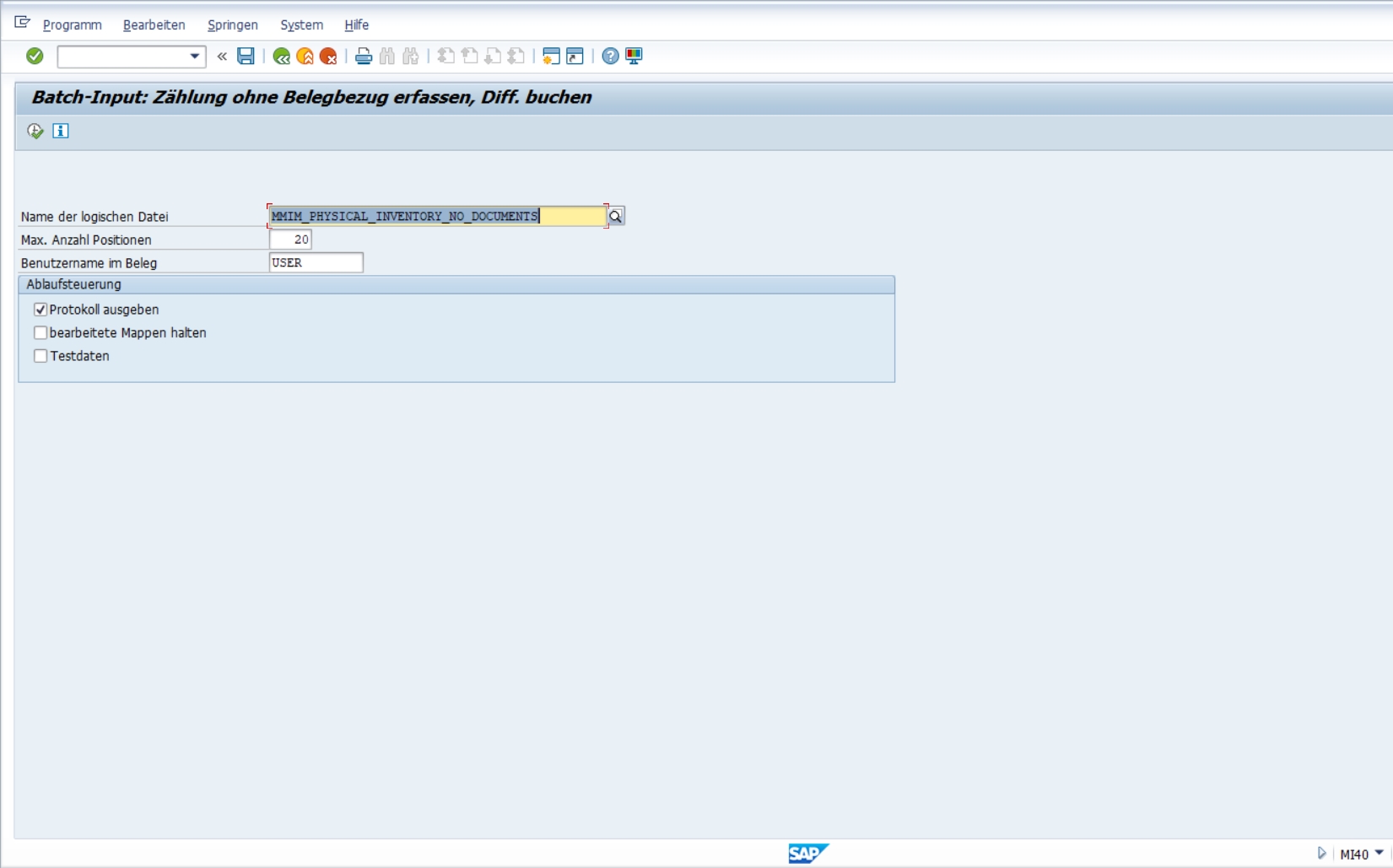Expand status bar with triangle arrow

pyautogui.click(x=1321, y=854)
